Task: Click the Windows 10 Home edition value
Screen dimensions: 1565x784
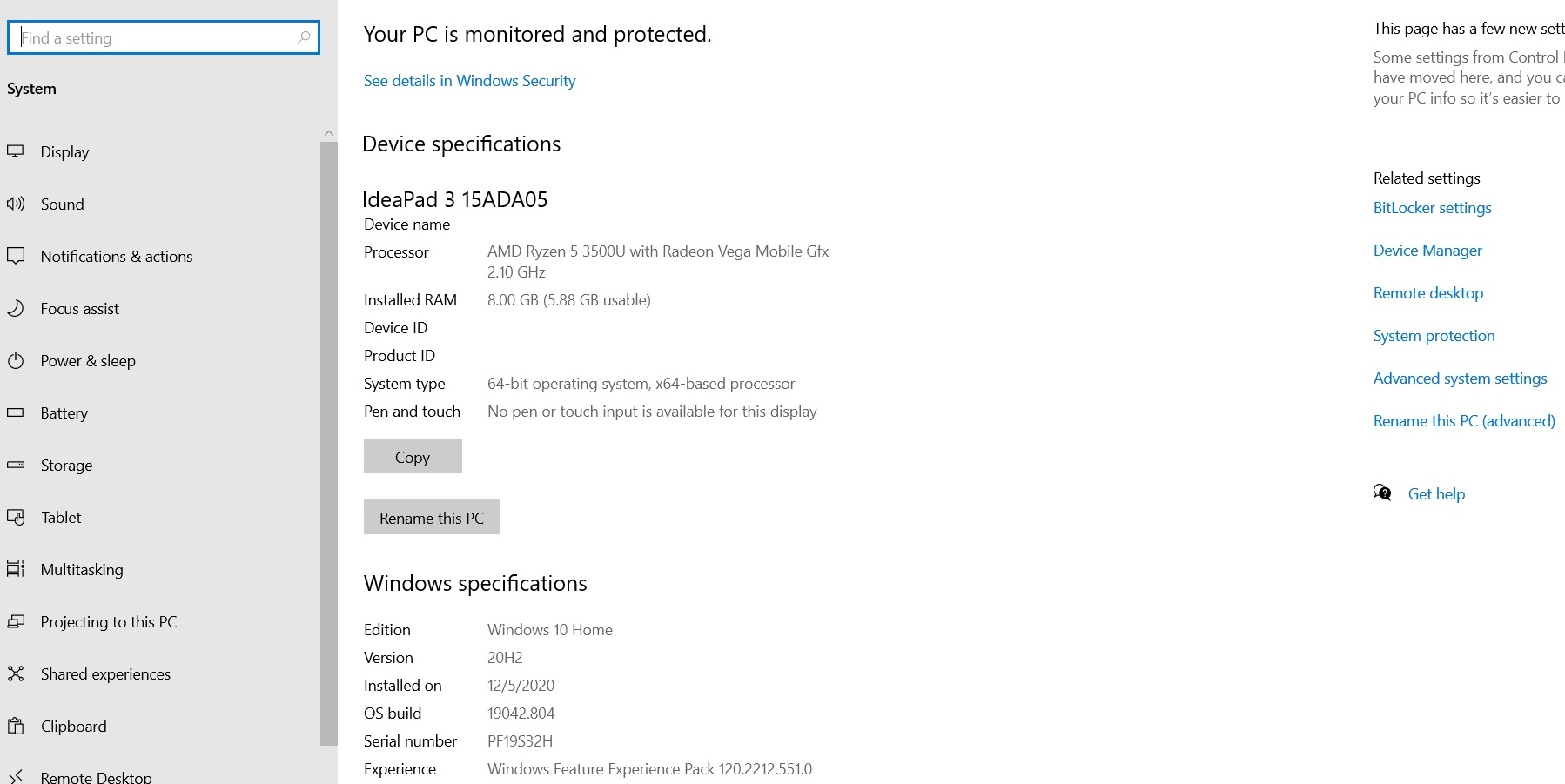Action: (x=550, y=630)
